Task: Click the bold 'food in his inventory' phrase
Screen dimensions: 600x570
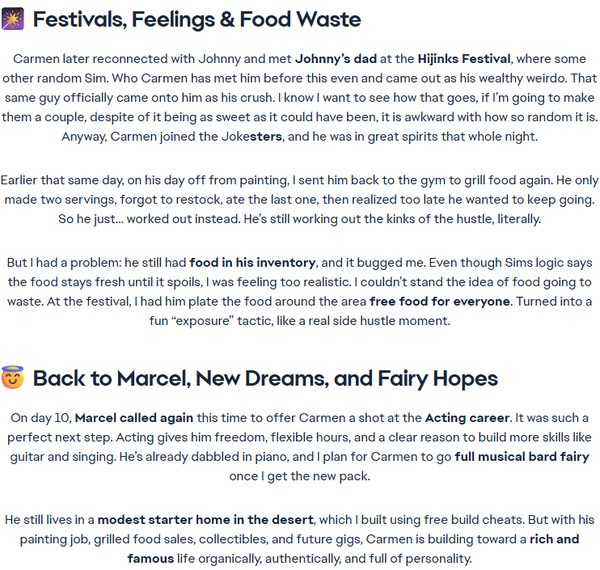Action: 252,262
